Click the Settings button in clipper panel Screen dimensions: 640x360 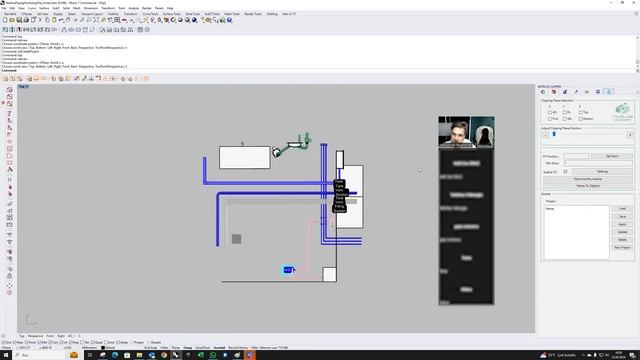pos(602,171)
